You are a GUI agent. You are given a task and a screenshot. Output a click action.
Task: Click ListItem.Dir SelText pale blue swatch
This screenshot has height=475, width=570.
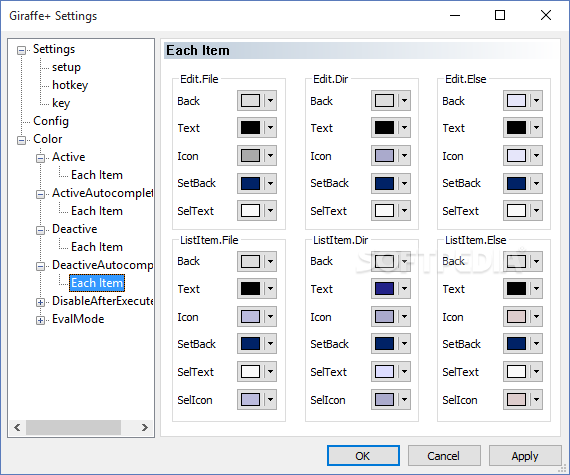384,371
